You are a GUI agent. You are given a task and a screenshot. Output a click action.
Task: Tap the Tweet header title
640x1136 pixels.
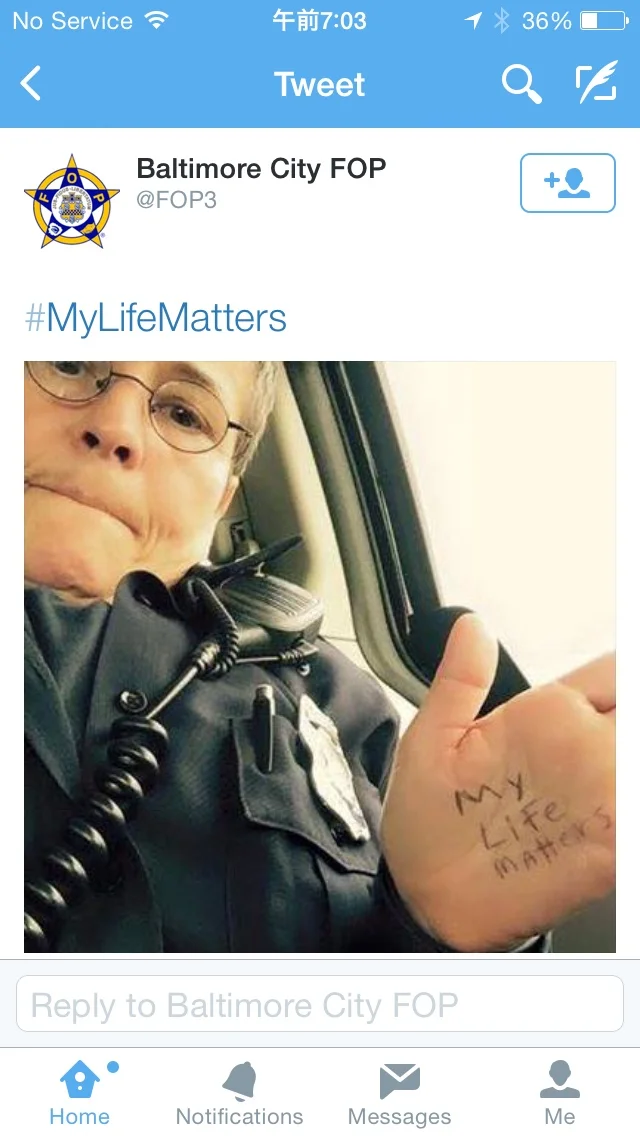pos(320,84)
